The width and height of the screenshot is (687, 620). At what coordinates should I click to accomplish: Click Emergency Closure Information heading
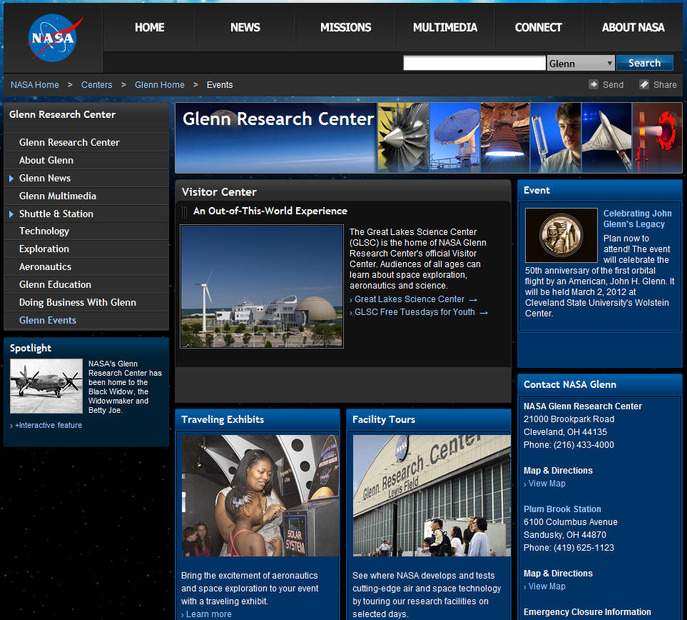coord(587,612)
